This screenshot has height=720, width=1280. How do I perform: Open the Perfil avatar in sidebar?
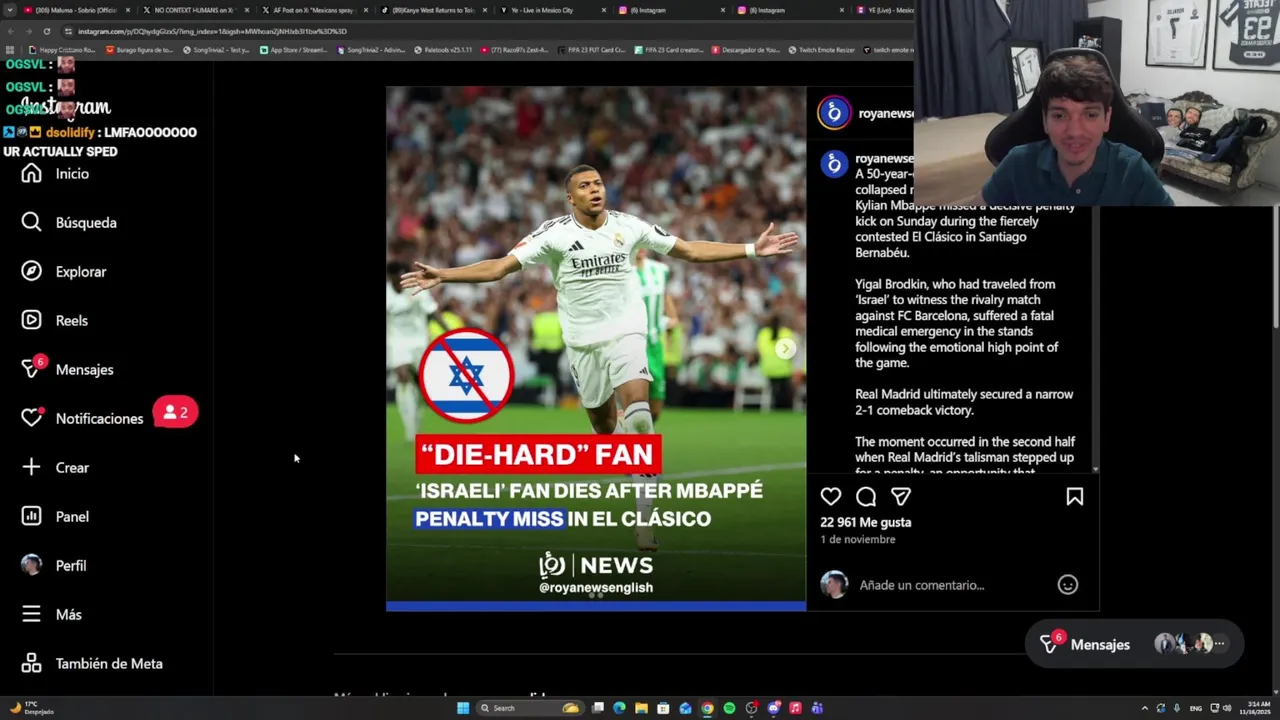click(x=31, y=565)
